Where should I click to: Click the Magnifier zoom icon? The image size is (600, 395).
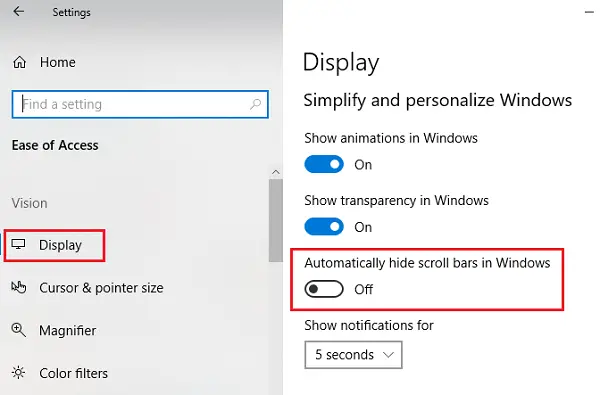tap(19, 330)
